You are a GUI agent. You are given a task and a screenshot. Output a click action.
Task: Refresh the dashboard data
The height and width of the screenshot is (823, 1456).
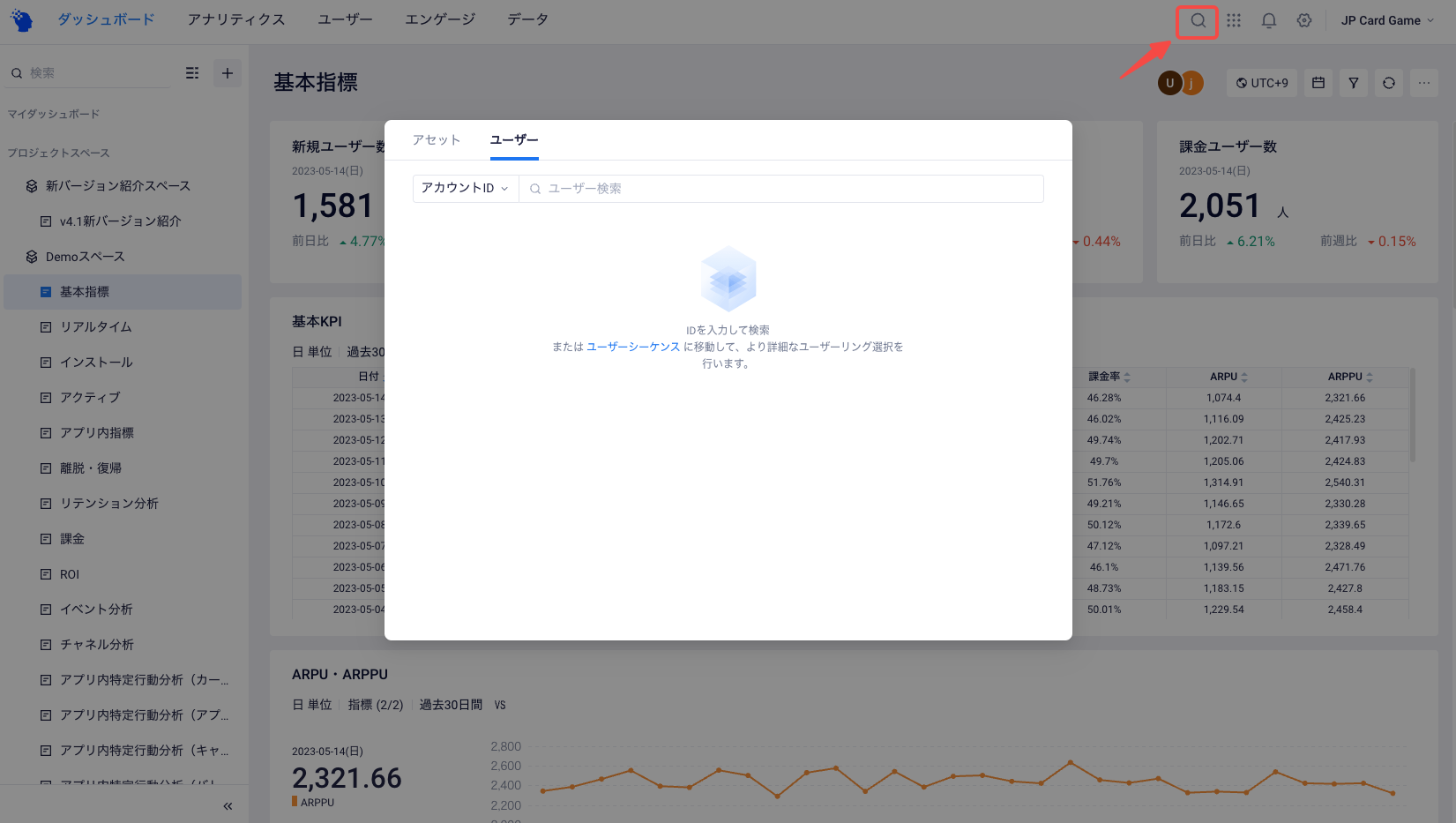click(1389, 83)
